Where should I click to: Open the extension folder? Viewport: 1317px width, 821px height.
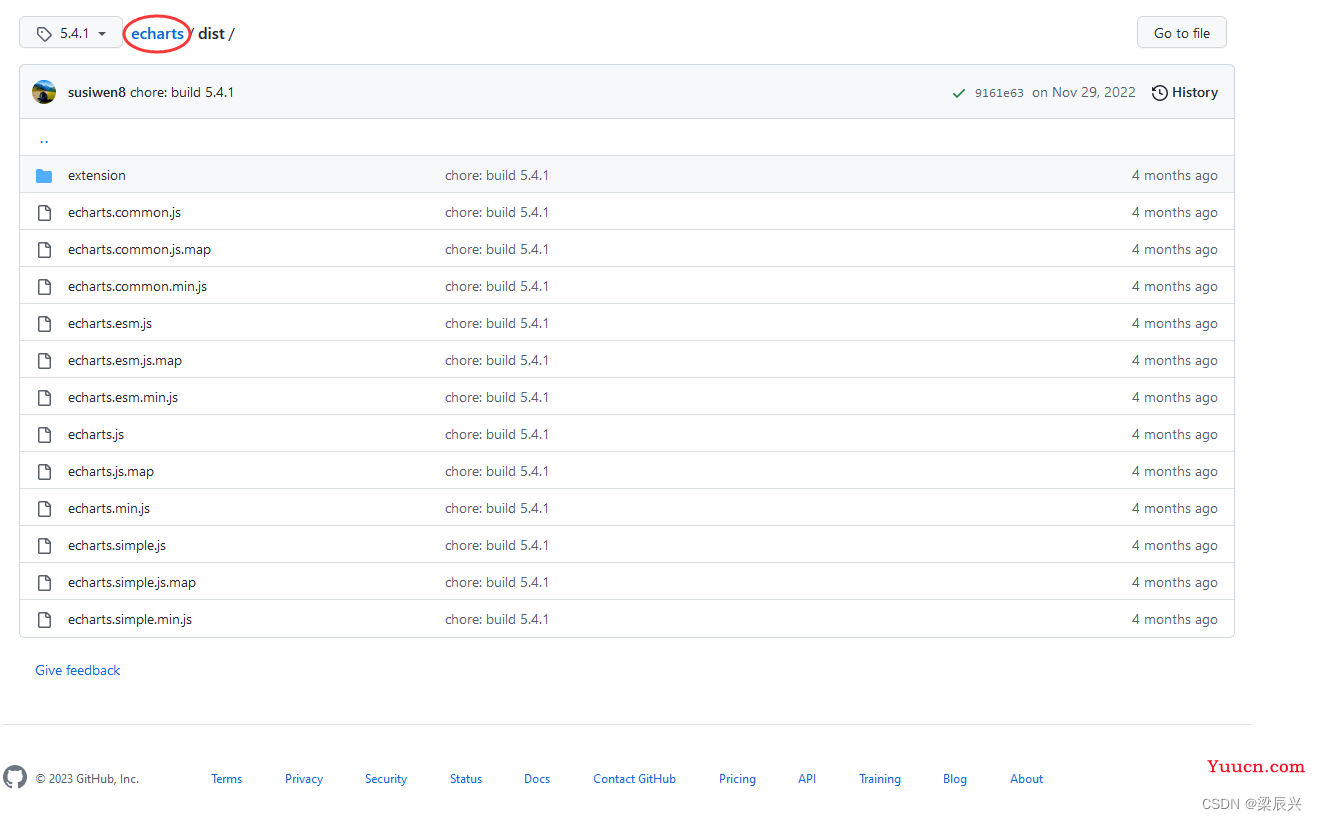(97, 176)
